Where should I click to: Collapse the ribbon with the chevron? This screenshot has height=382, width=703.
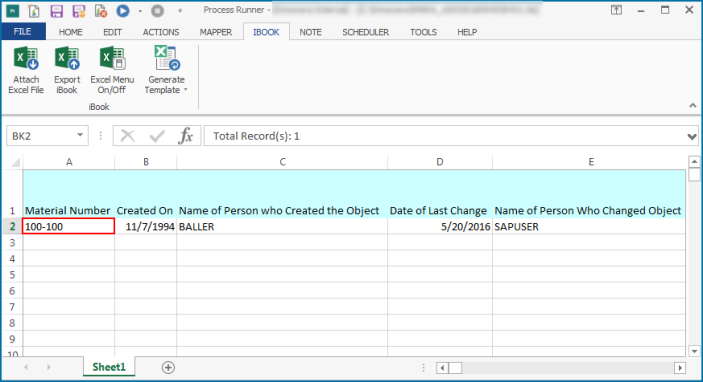coord(693,105)
